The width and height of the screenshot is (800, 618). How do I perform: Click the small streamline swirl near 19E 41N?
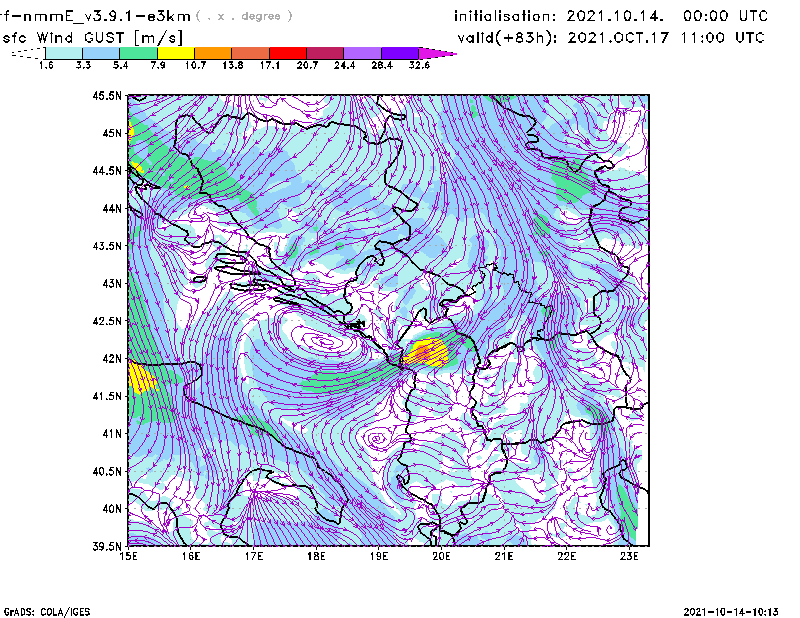(377, 438)
